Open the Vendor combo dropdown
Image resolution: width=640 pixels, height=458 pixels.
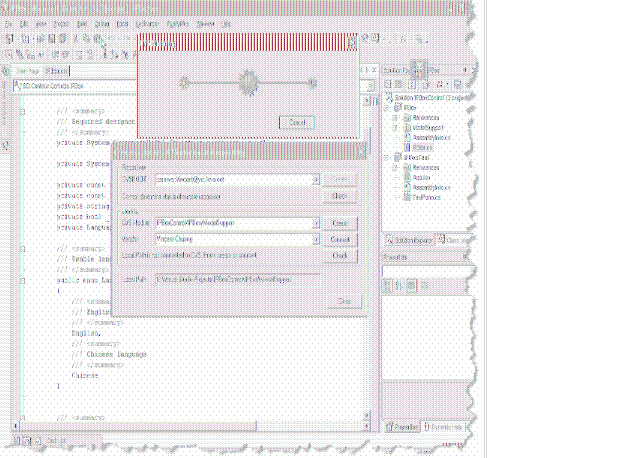click(316, 240)
